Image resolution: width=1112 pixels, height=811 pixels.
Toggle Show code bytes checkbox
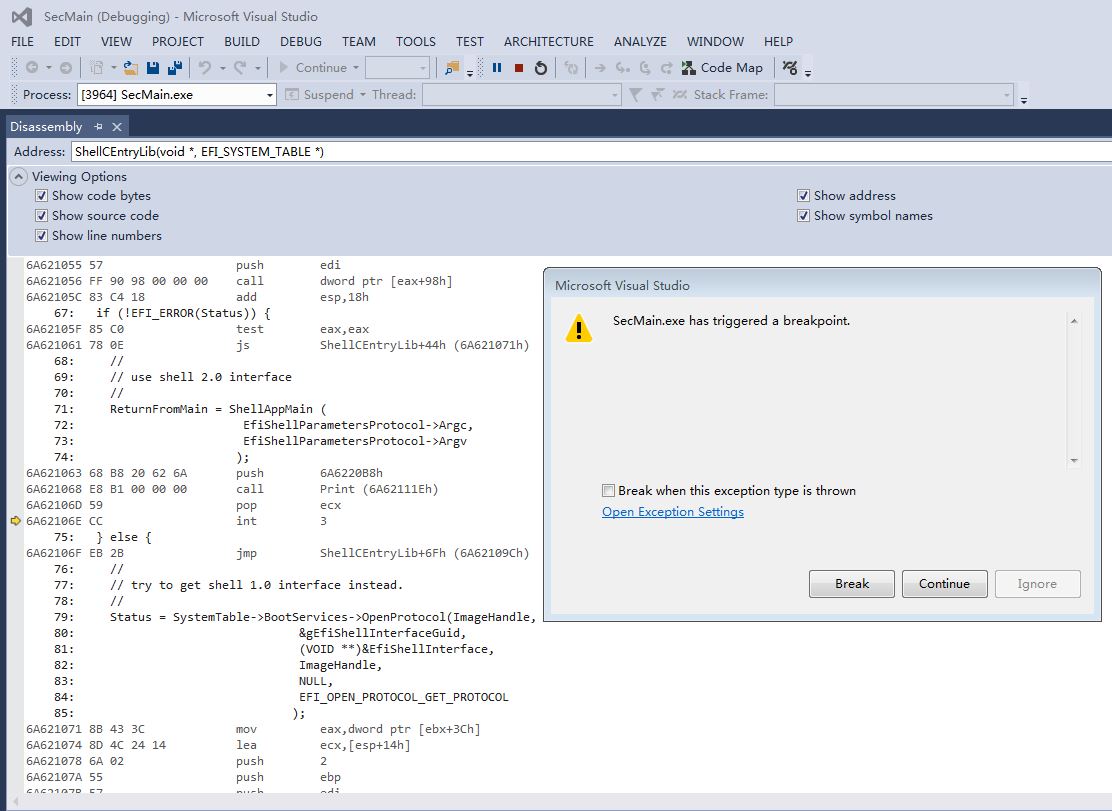coord(42,196)
